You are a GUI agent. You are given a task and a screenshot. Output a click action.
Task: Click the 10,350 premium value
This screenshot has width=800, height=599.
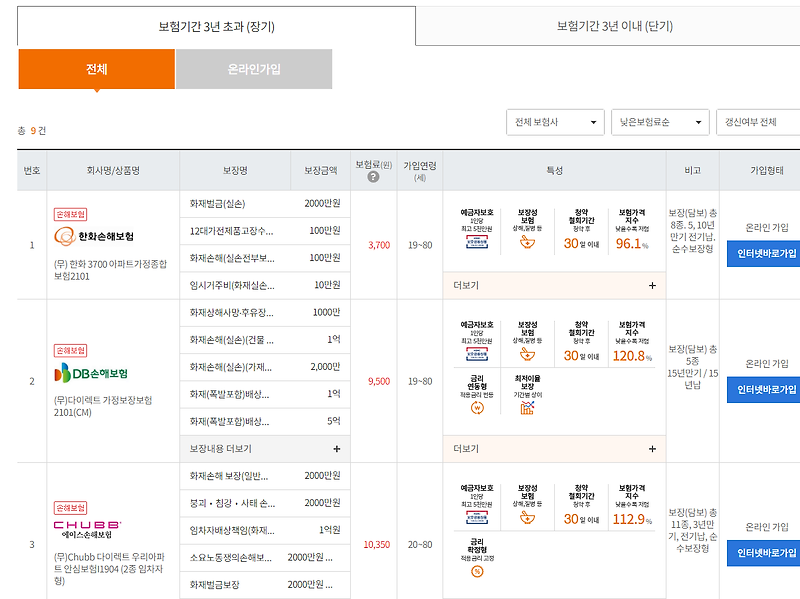coord(377,544)
